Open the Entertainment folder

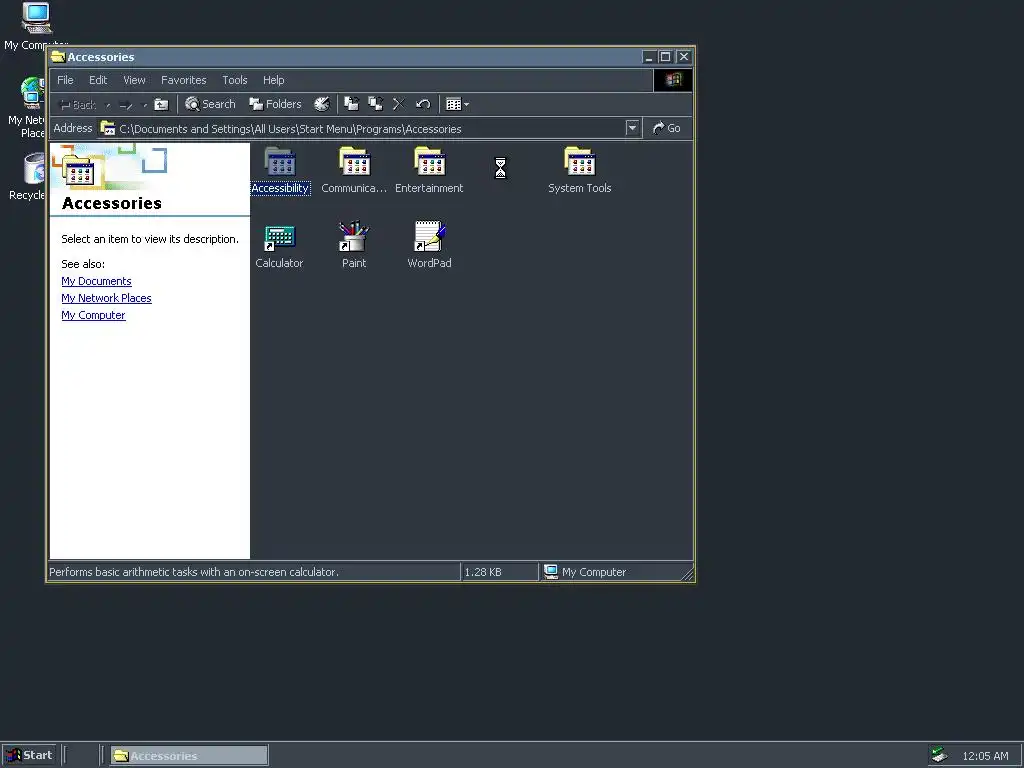[429, 170]
